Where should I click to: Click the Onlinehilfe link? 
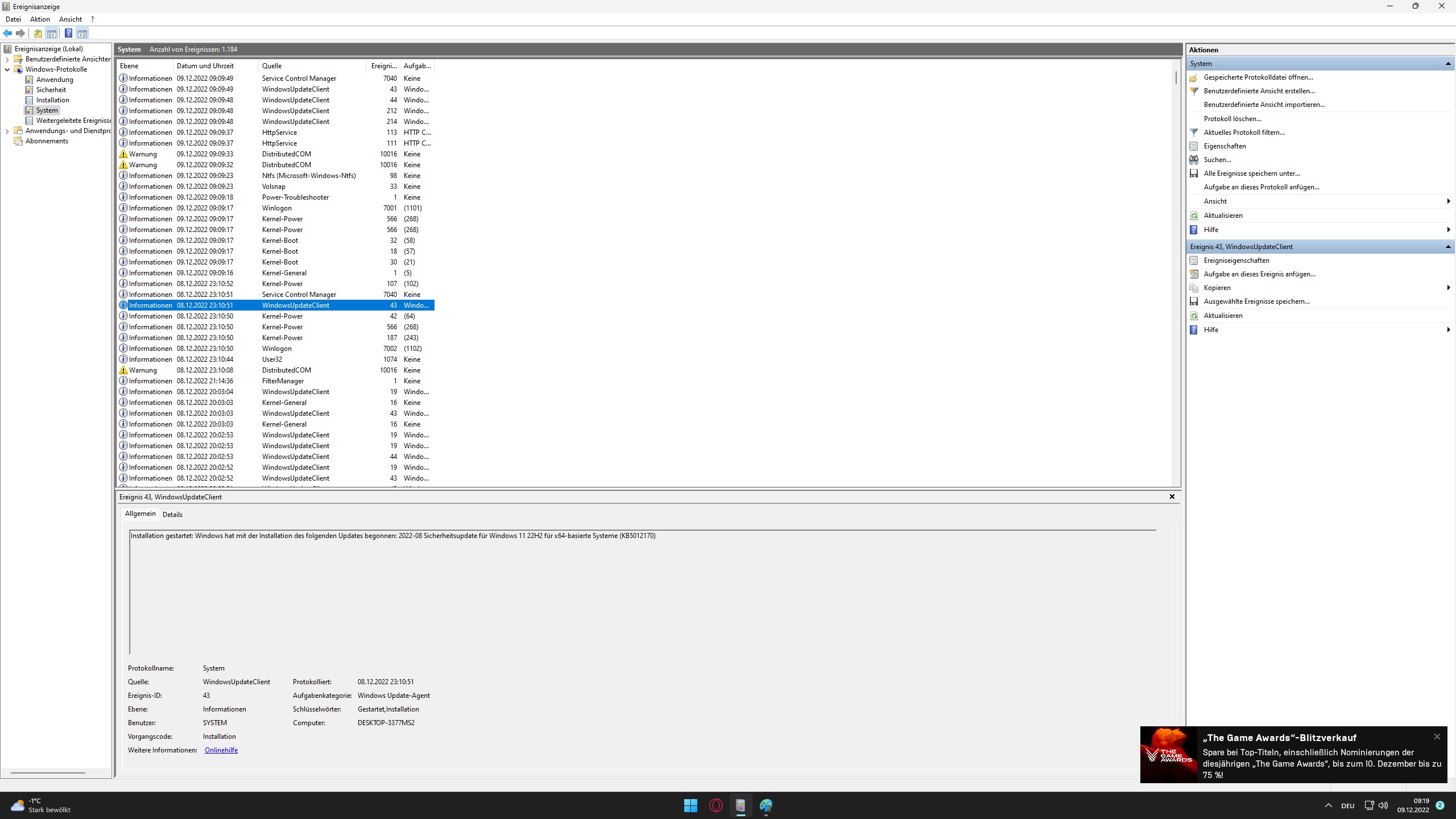(x=221, y=750)
